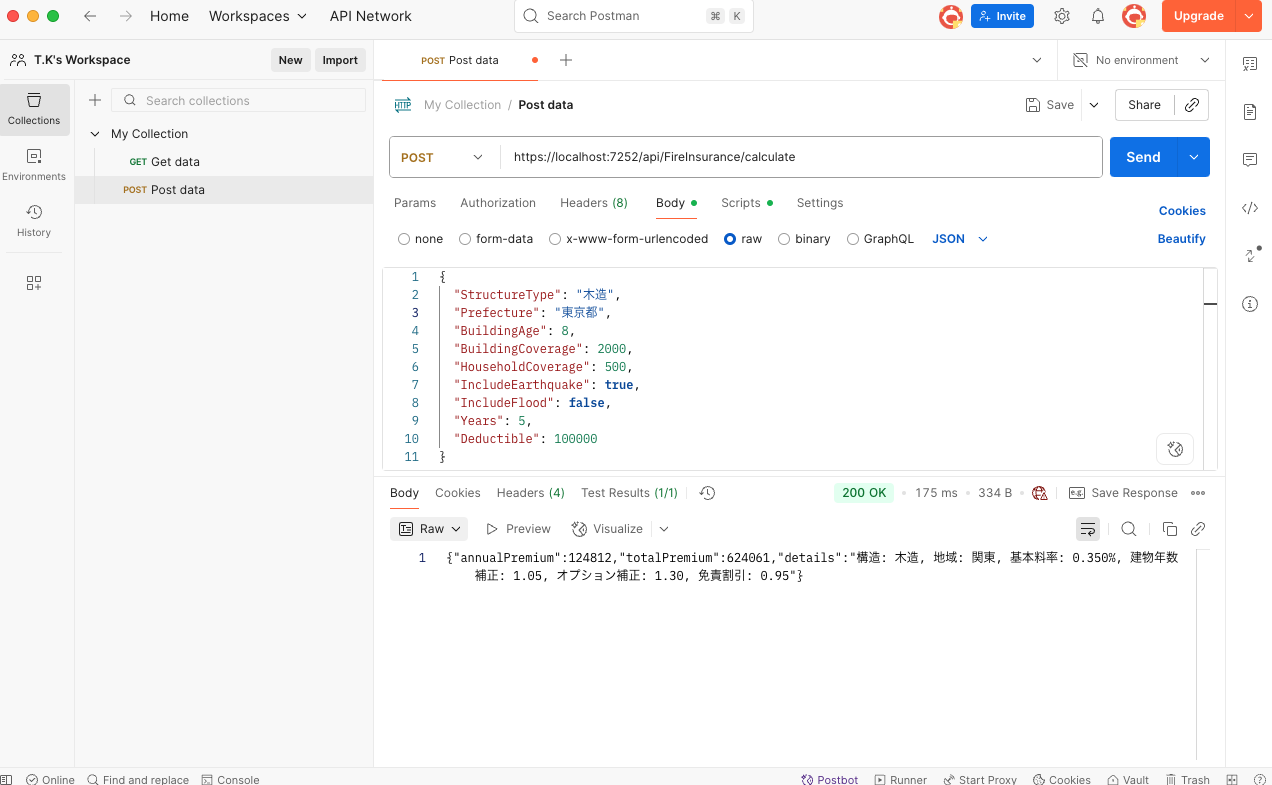
Task: Switch to the Headers (8) request tab
Action: pyautogui.click(x=594, y=203)
